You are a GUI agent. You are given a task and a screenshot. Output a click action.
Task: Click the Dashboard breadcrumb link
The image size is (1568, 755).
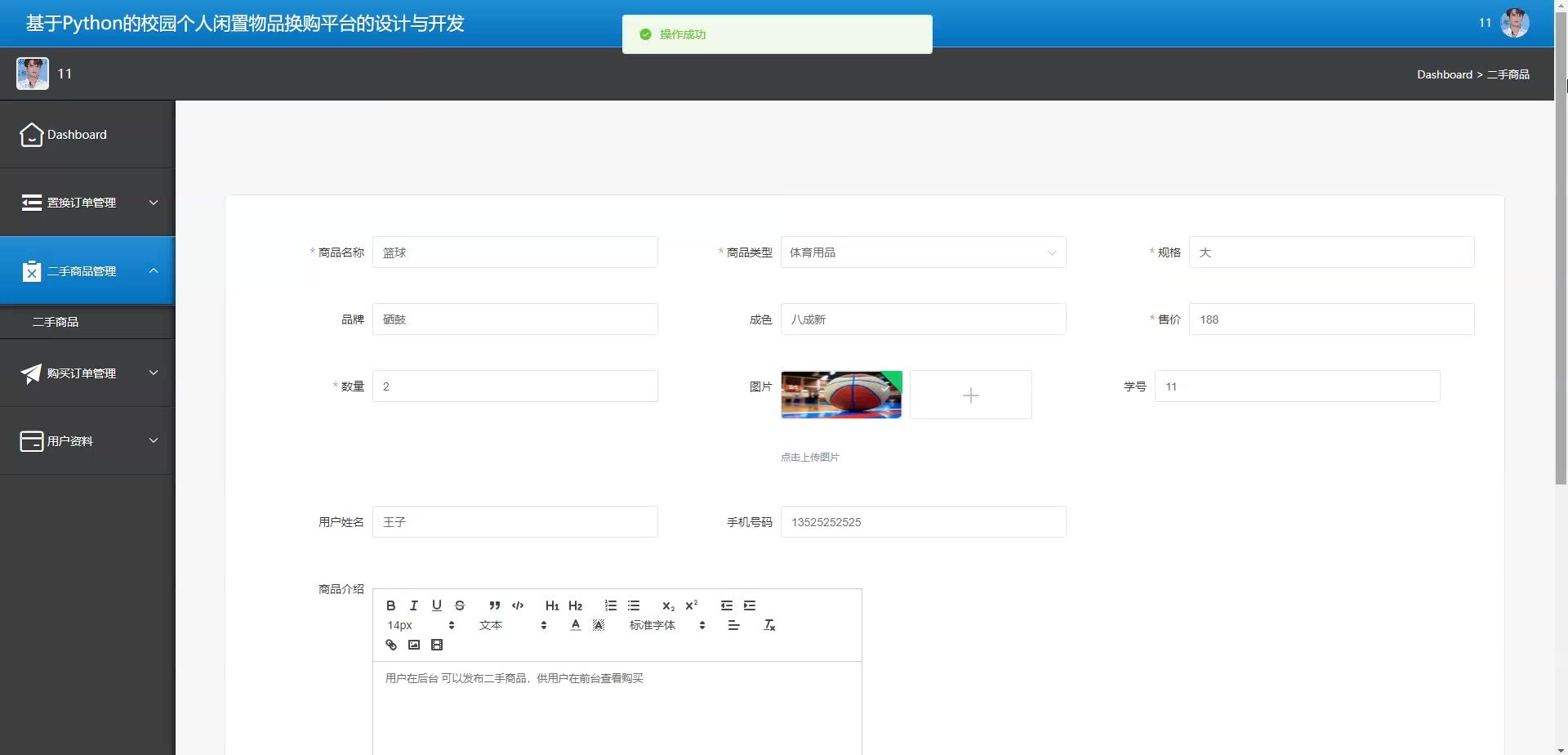pos(1444,74)
